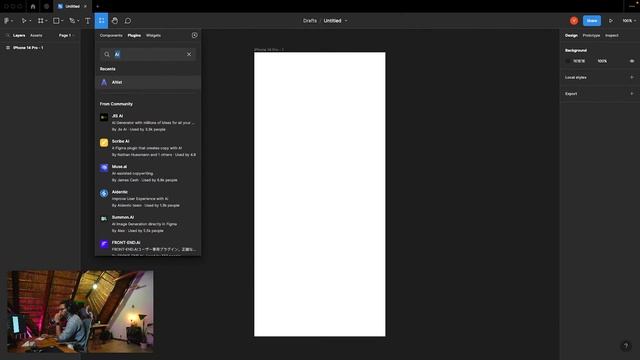Click the Summon.AI plugin icon
The height and width of the screenshot is (360, 640).
click(104, 218)
